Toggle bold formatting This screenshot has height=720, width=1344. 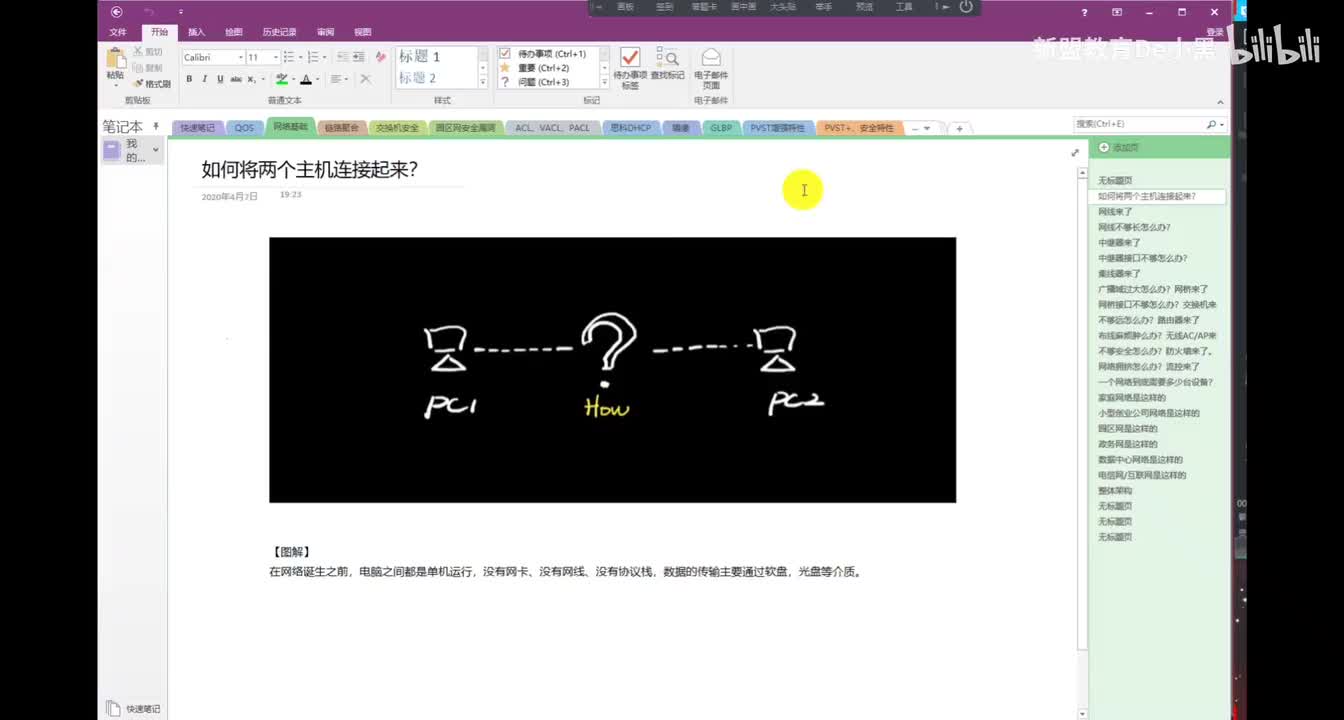[x=189, y=79]
